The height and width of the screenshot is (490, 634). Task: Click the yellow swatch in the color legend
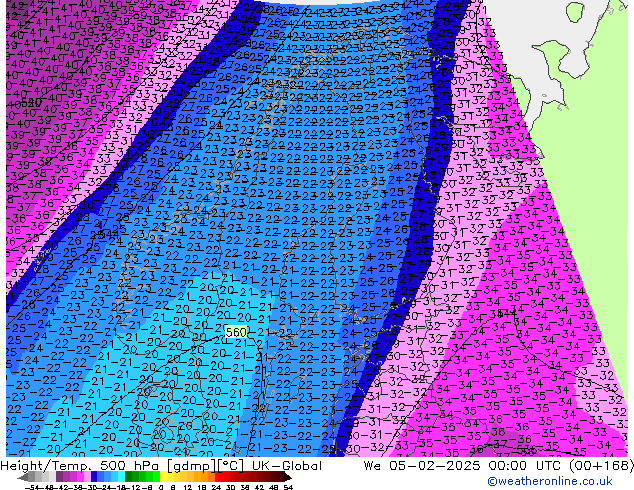163,477
